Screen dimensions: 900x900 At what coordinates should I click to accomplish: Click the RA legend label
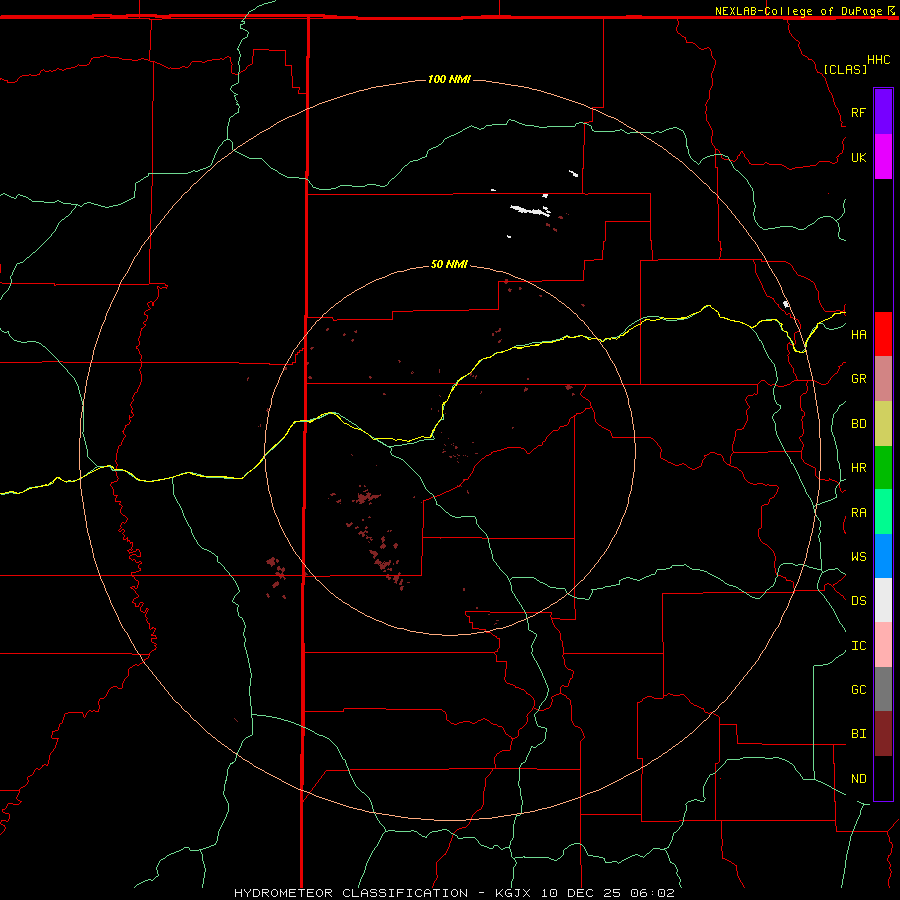(x=858, y=513)
